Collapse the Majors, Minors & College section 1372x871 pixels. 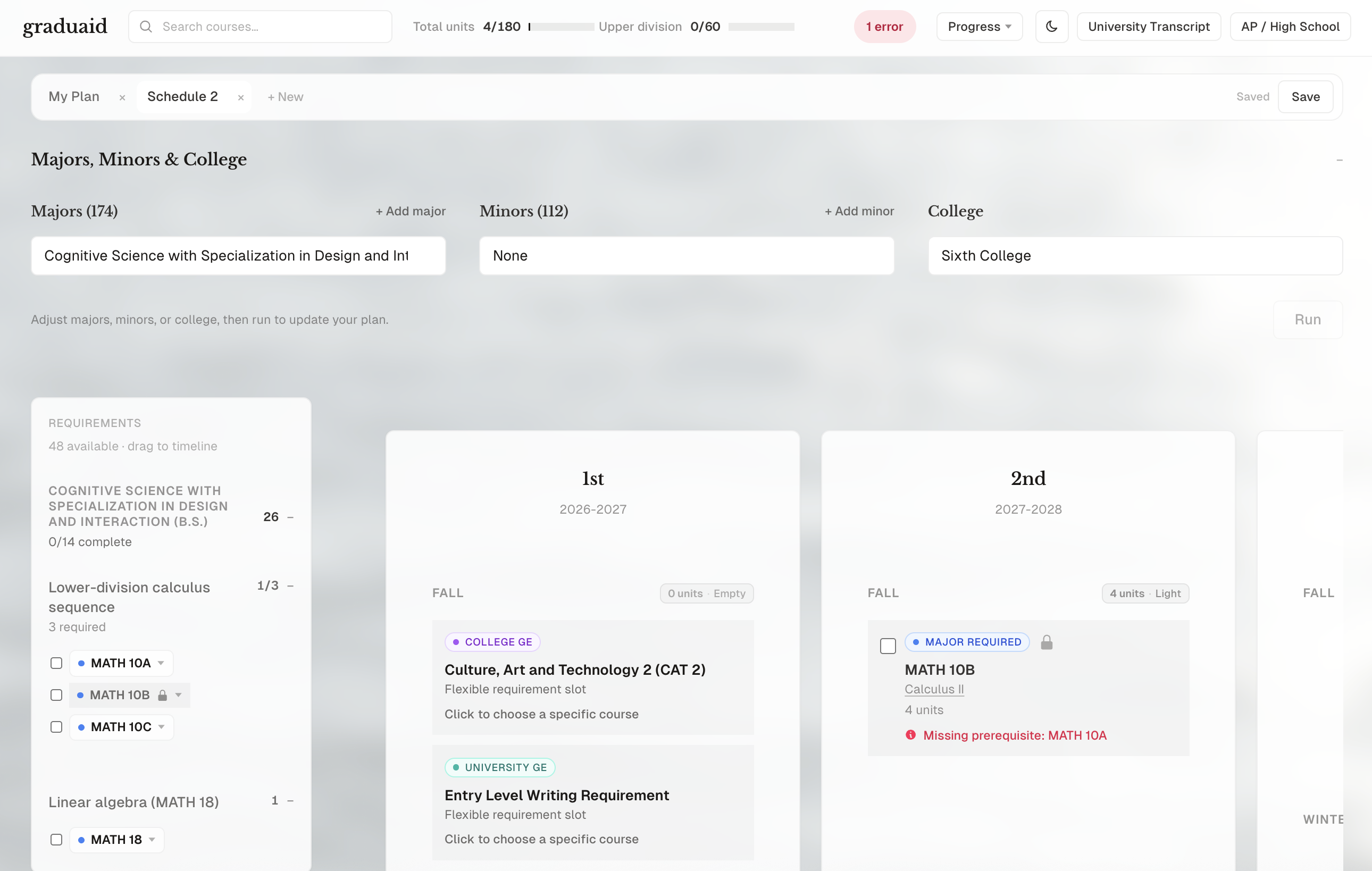[x=1340, y=160]
